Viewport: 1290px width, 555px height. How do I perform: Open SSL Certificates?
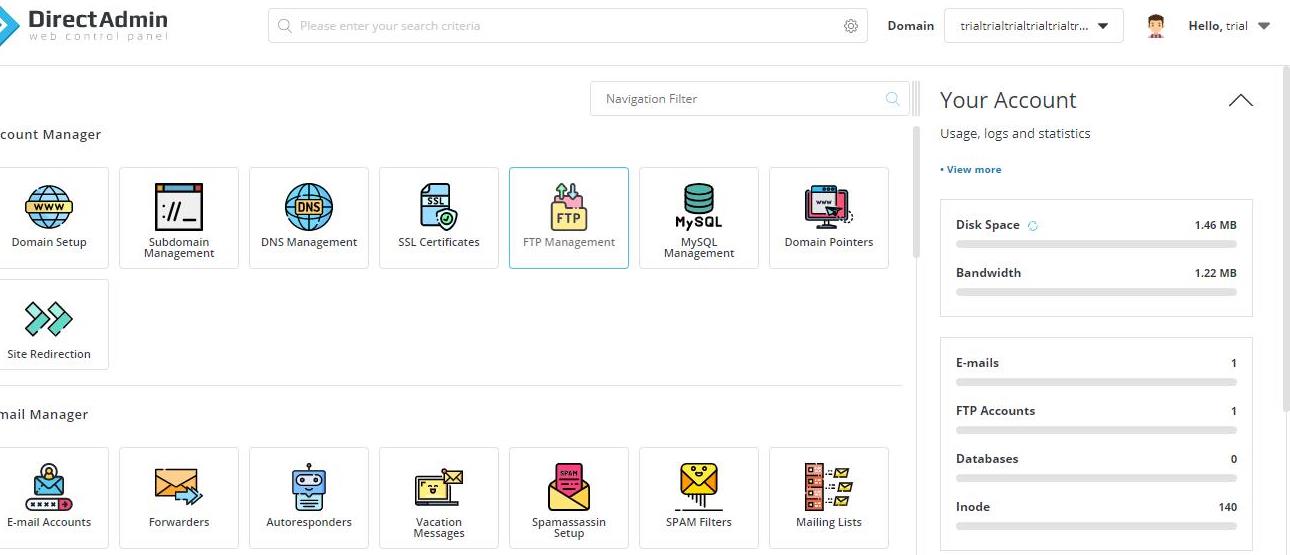pos(439,217)
